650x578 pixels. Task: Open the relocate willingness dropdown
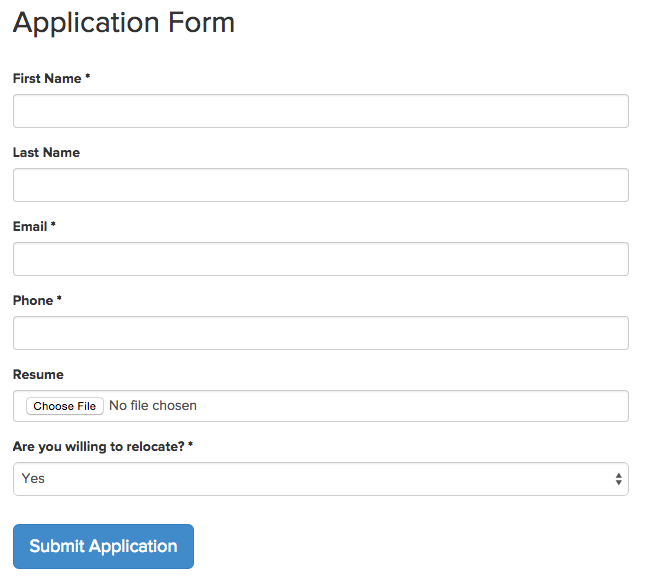pyautogui.click(x=320, y=479)
